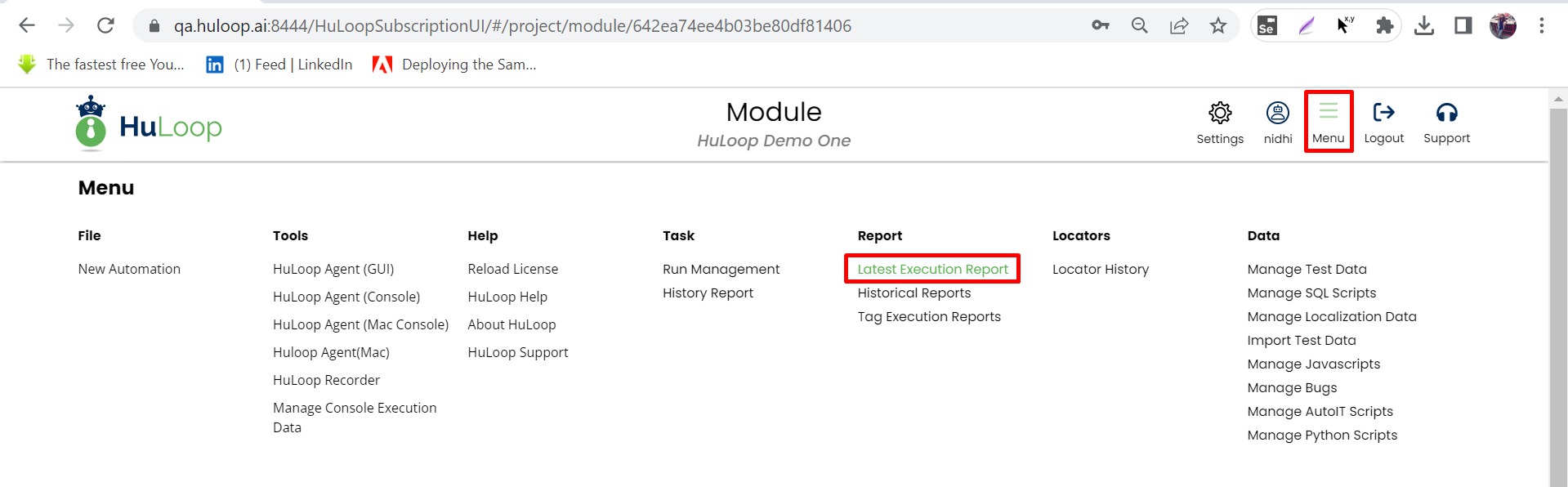1568x487 pixels.
Task: Click the browser address bar URL
Action: click(x=511, y=26)
